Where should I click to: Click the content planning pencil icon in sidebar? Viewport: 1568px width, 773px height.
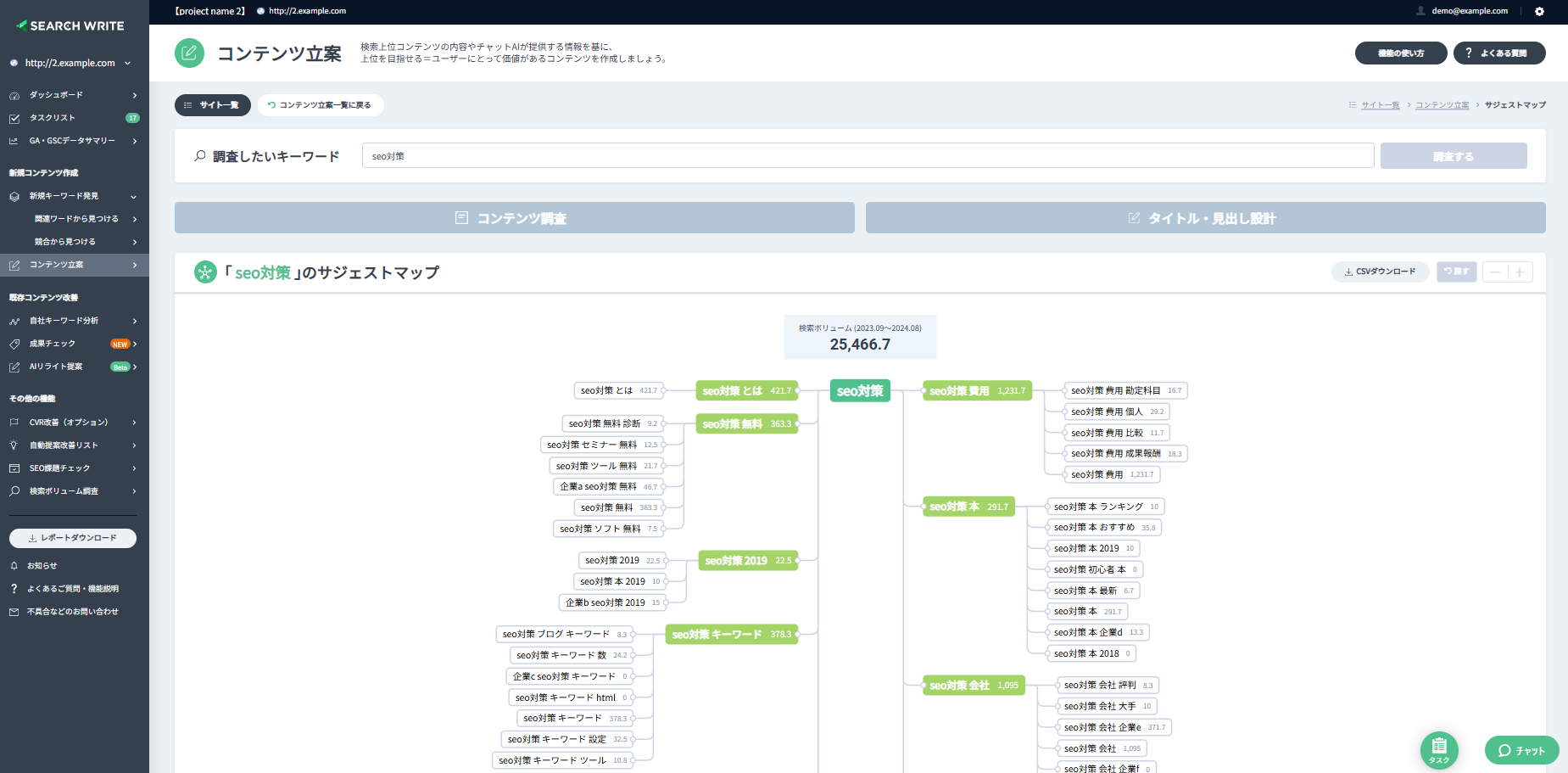(x=14, y=265)
